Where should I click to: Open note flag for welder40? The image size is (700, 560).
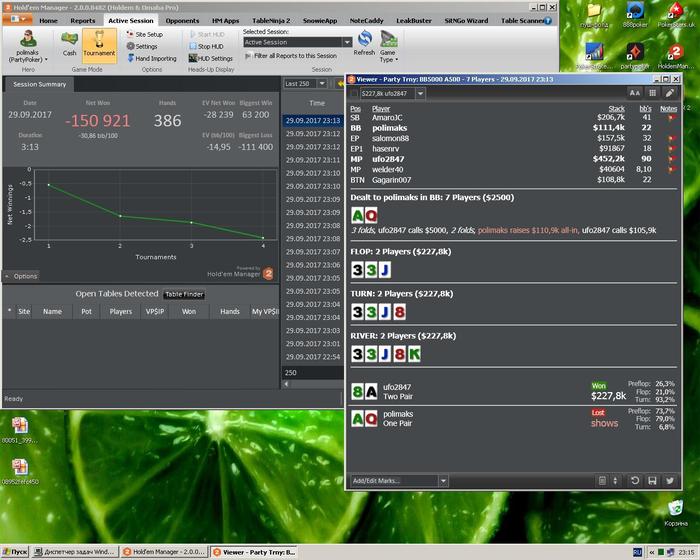(671, 170)
